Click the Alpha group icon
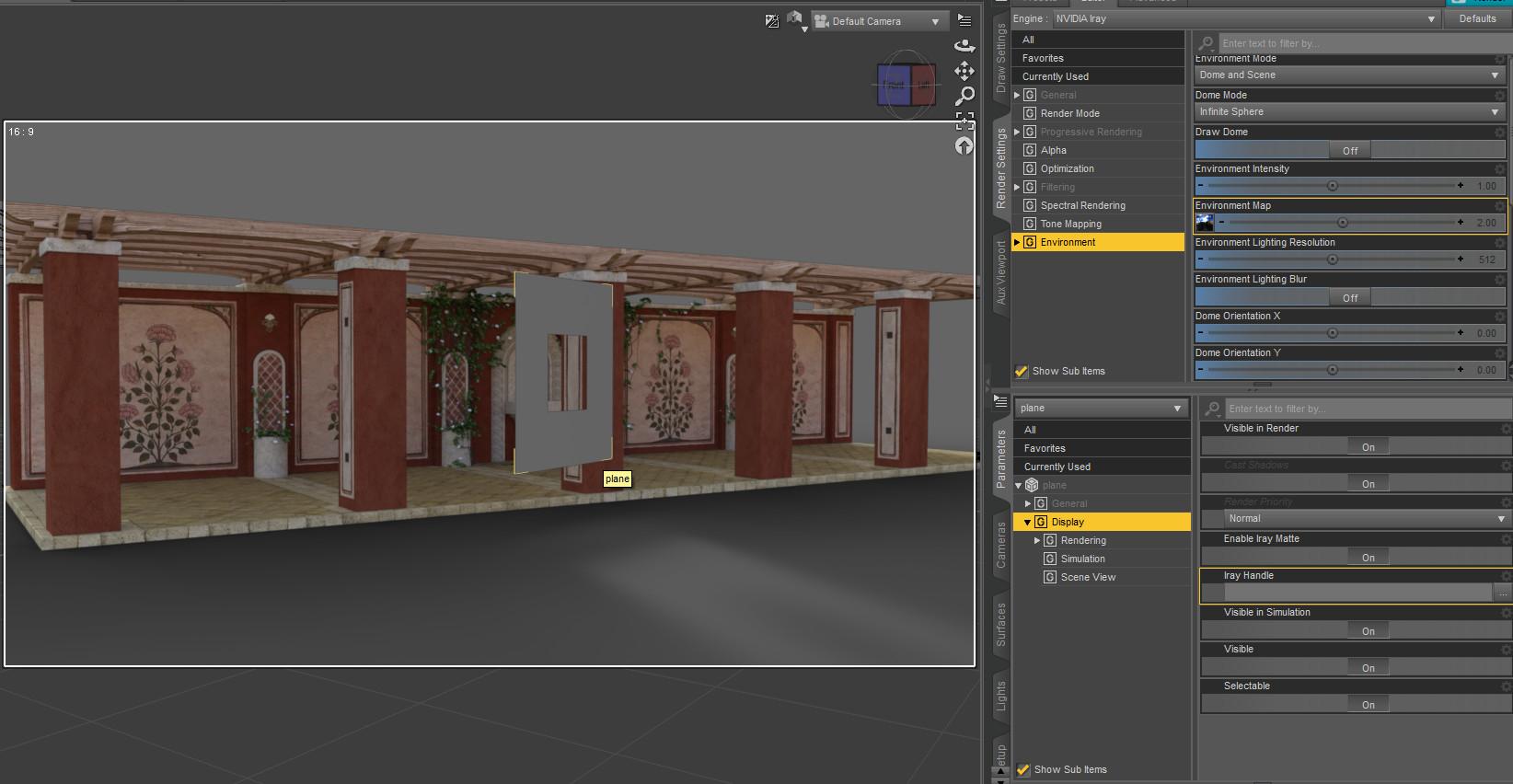This screenshot has height=784, width=1513. coord(1030,150)
